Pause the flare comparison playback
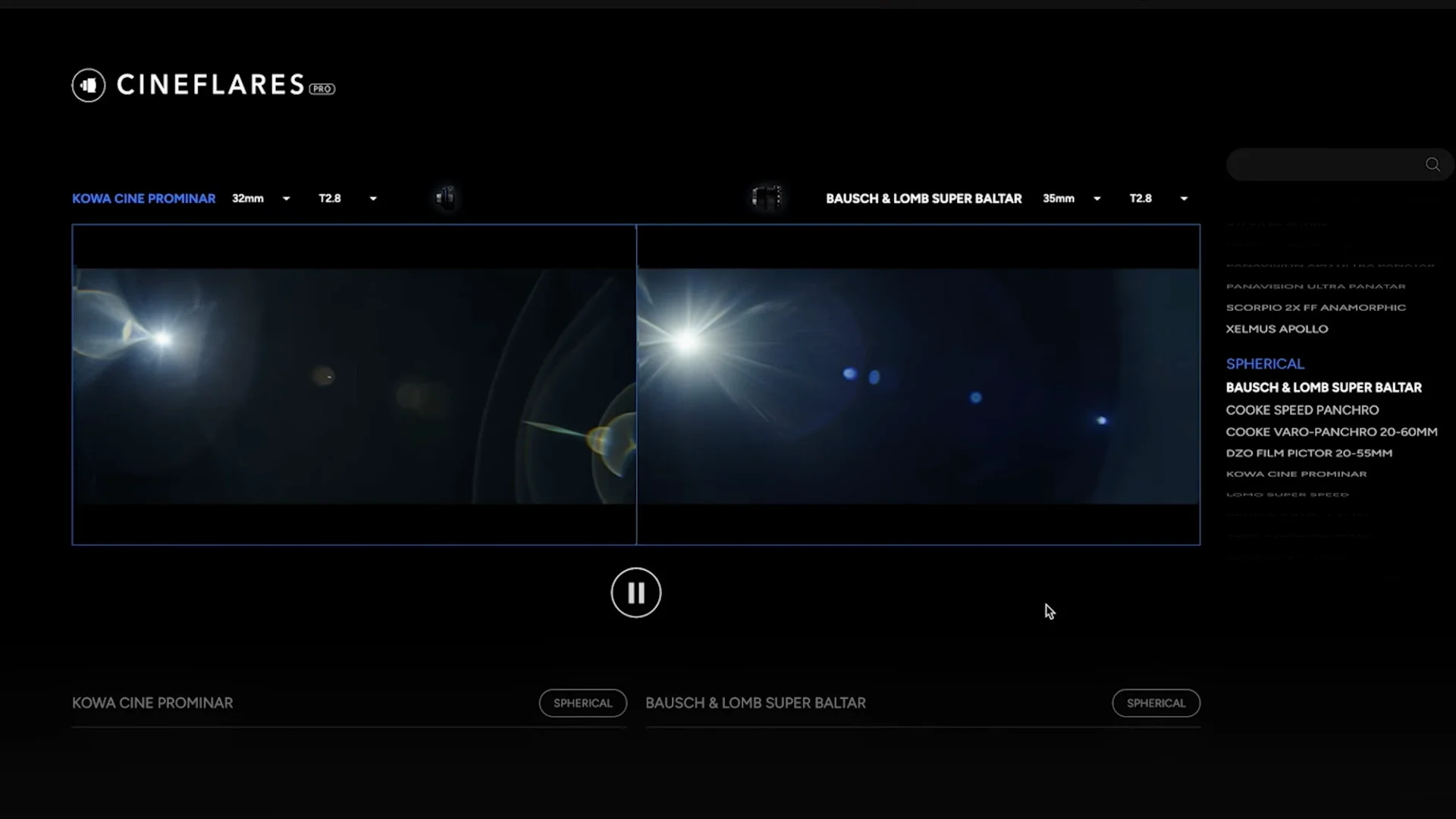1456x819 pixels. pos(635,592)
